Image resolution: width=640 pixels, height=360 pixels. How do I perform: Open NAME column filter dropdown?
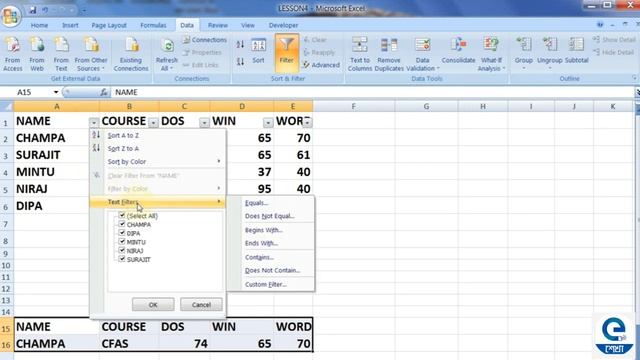[93, 122]
